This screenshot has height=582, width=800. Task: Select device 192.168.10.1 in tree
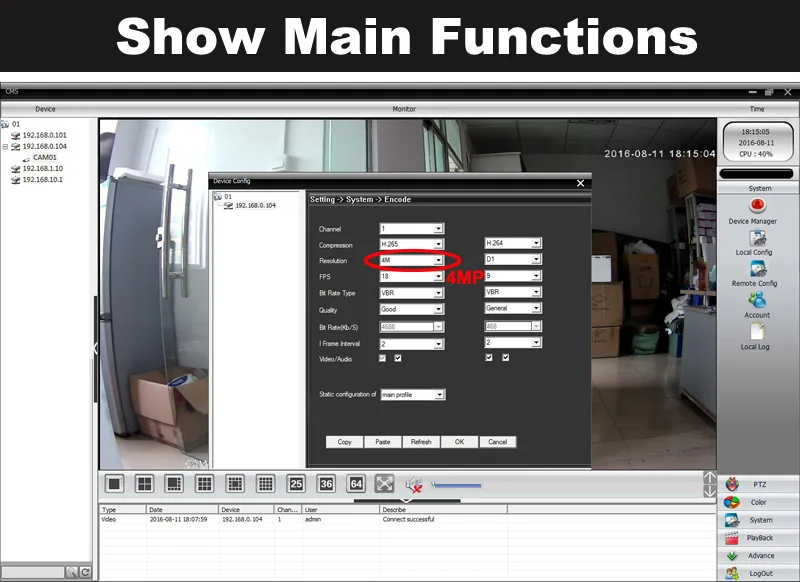click(43, 180)
